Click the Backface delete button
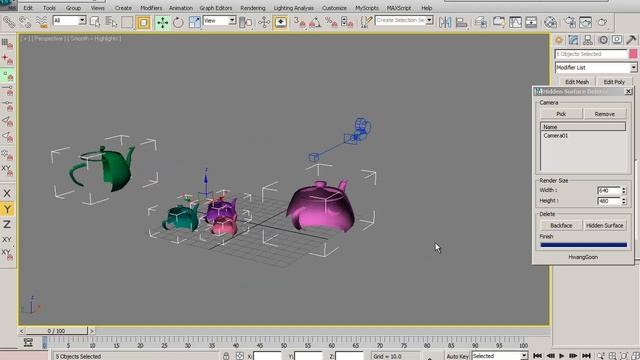Screen dimensions: 640x360 (x=561, y=225)
